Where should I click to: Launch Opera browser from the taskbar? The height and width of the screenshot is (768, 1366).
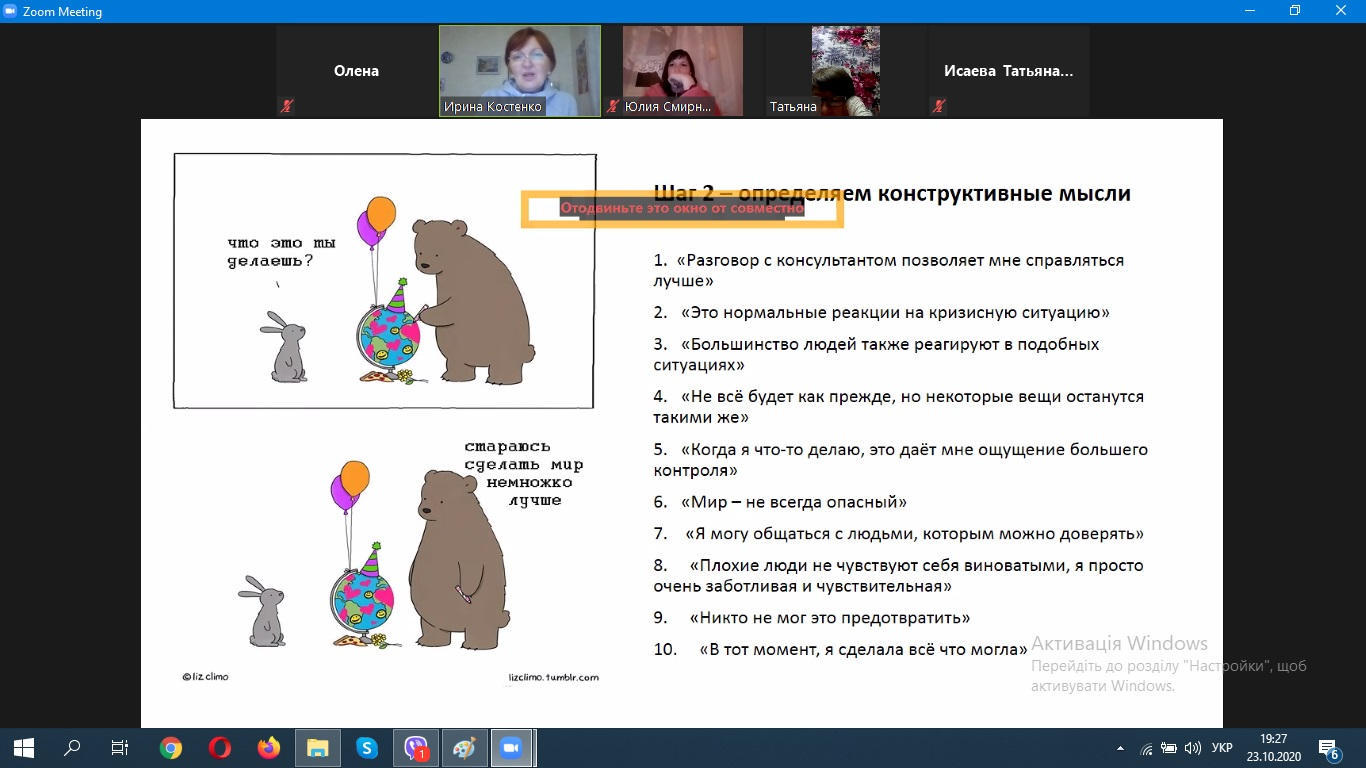point(220,748)
